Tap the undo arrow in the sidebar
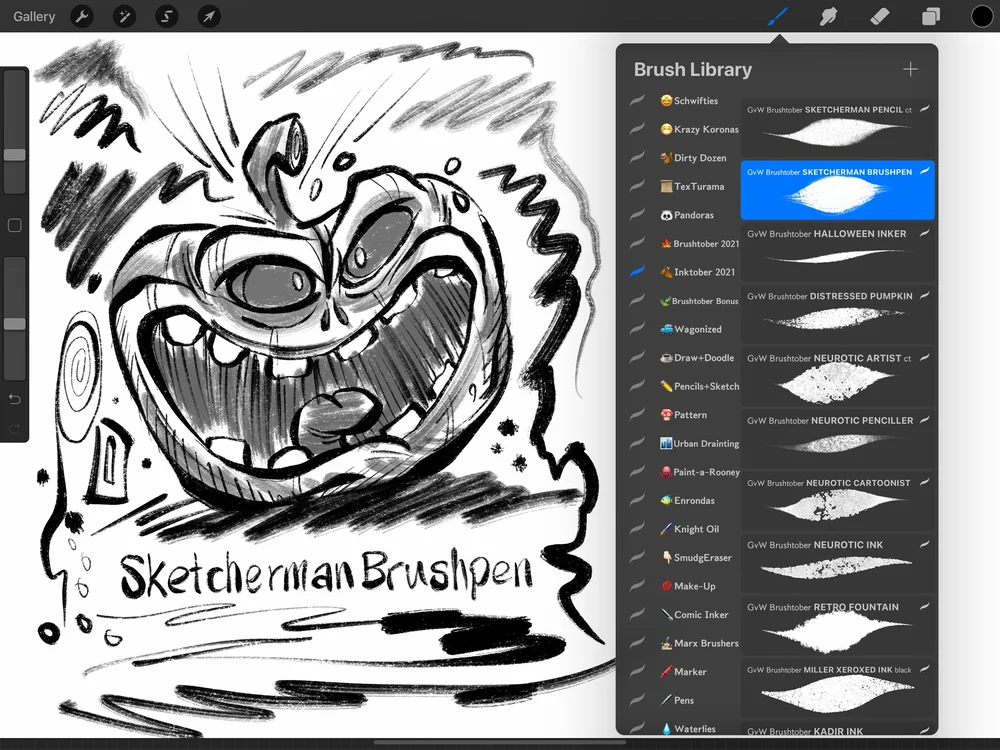This screenshot has height=750, width=1000. click(14, 398)
